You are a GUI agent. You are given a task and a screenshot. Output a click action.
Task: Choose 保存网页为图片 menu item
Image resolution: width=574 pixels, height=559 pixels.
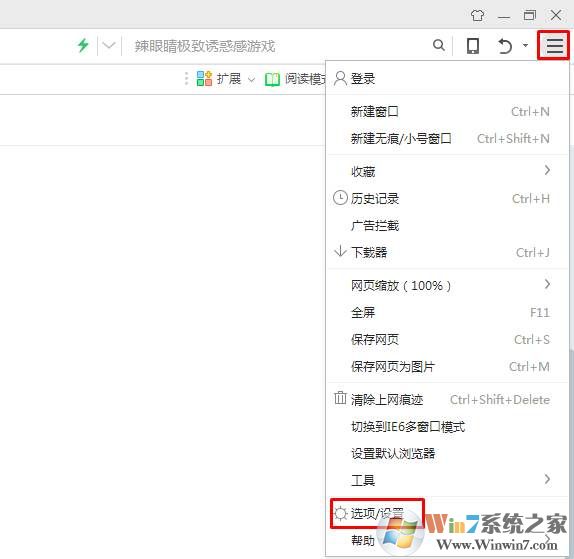tap(447, 366)
